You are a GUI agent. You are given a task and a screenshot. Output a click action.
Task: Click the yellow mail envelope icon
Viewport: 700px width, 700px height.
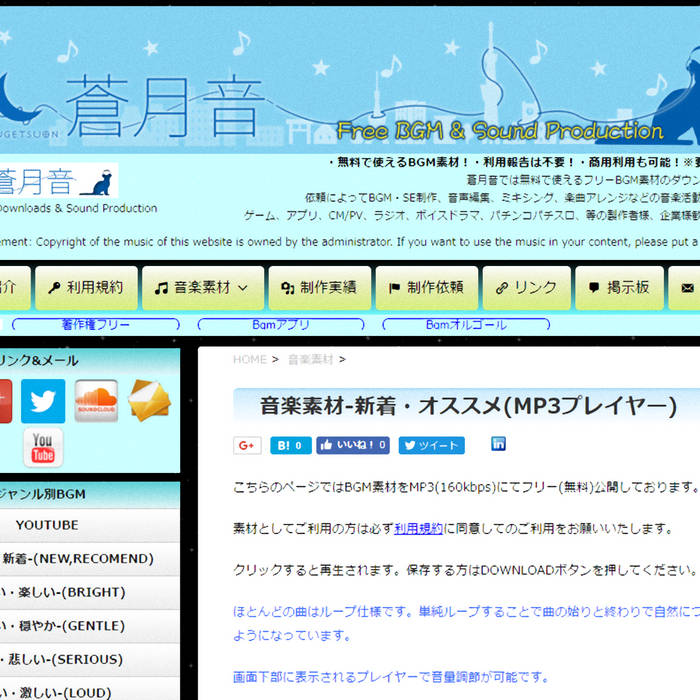pyautogui.click(x=149, y=401)
